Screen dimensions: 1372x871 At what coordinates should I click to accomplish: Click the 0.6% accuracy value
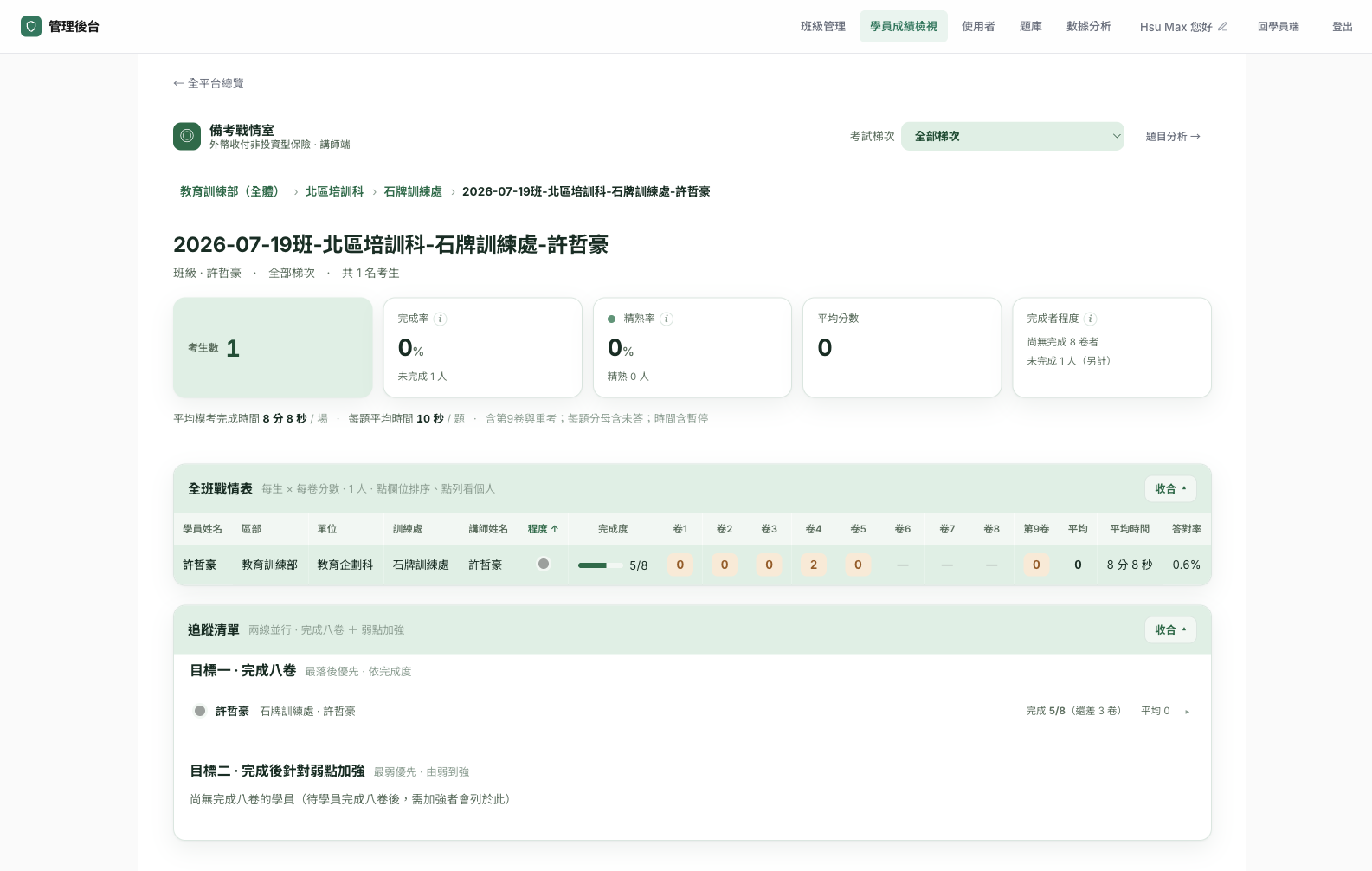[x=1187, y=565]
